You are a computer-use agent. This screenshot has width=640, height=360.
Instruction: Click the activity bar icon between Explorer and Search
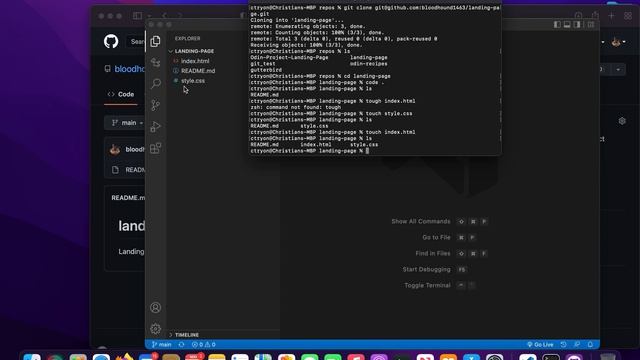156,62
